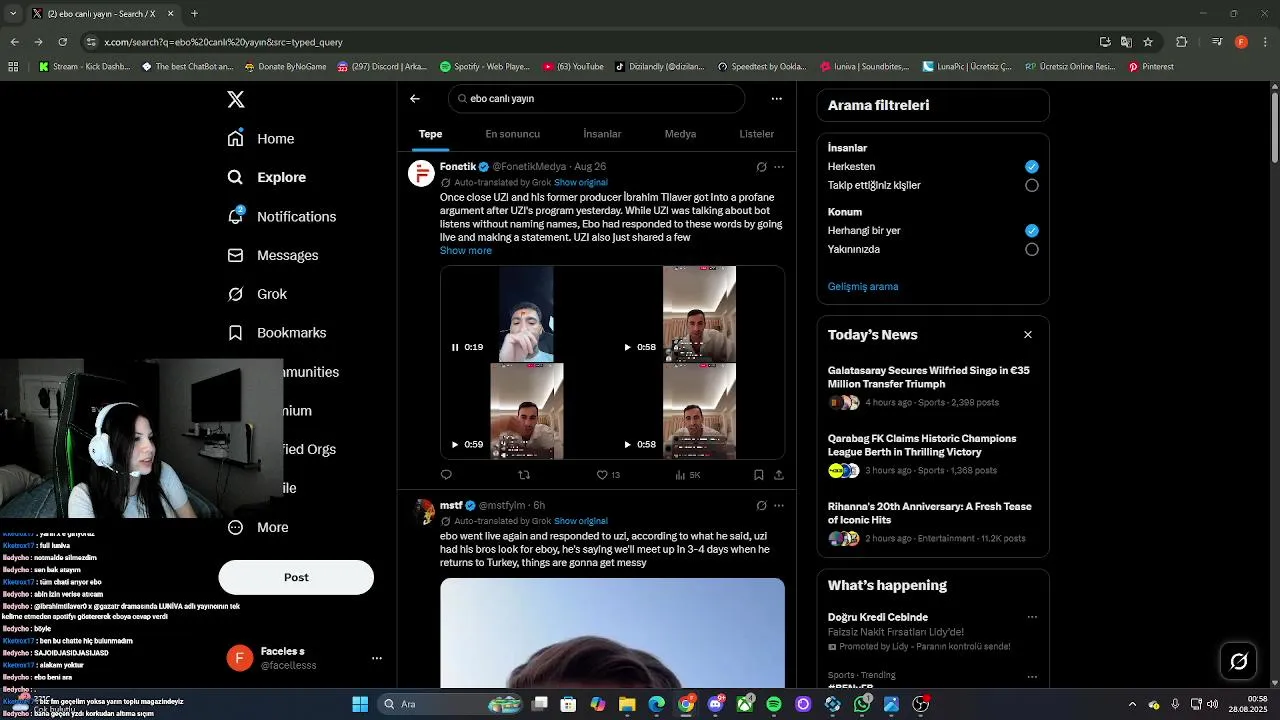The width and height of the screenshot is (1280, 720).
Task: Repost the Fonetik post
Action: (x=524, y=475)
